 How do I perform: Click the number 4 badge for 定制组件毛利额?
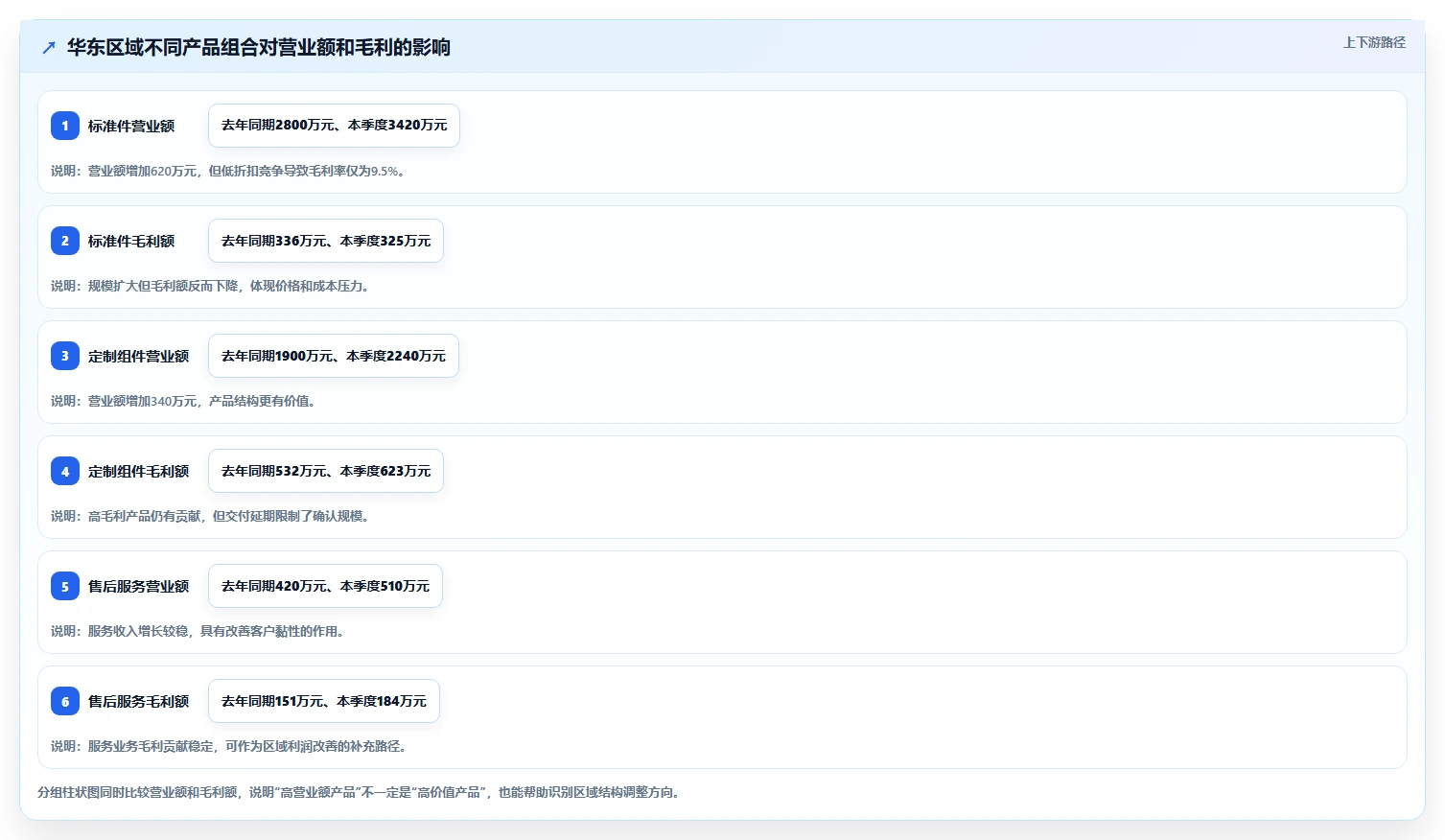65,471
